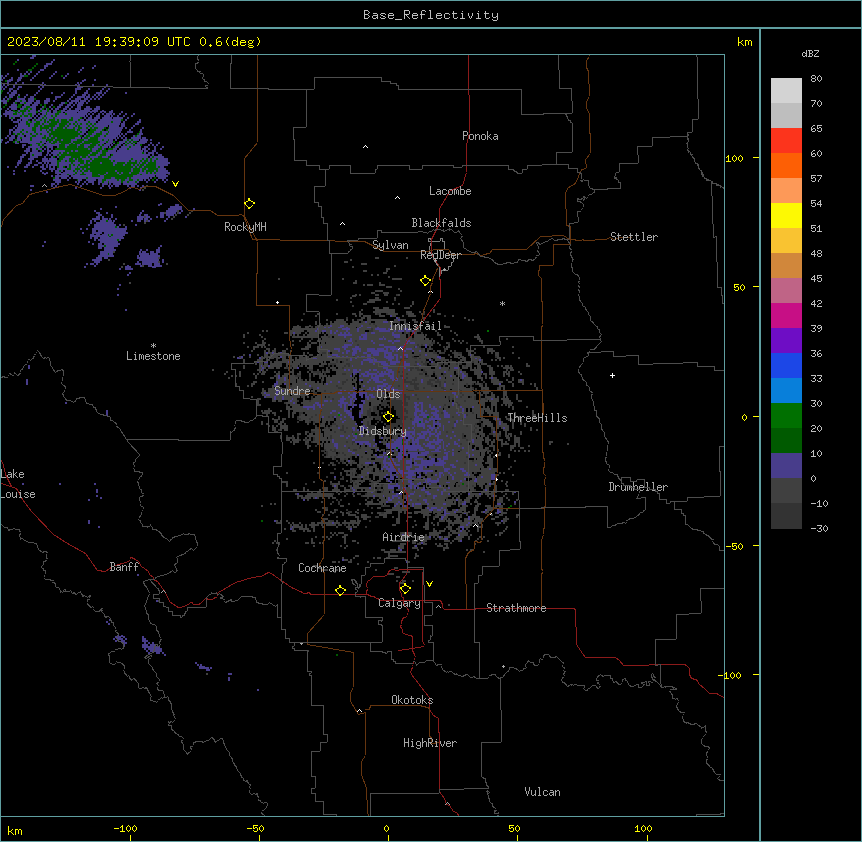Click the x-axis -100 km tick label

point(125,829)
